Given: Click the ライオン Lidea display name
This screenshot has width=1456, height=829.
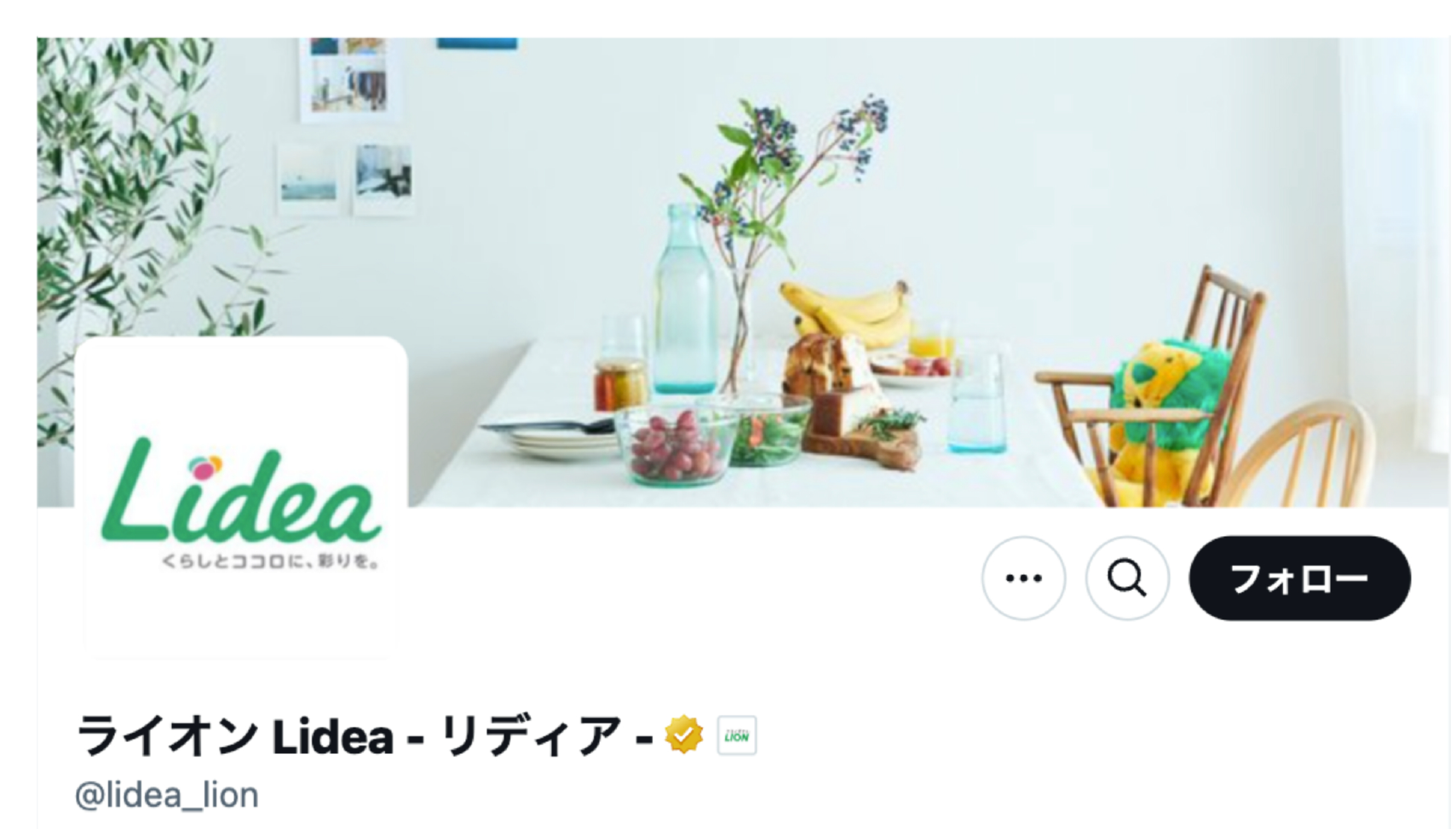Looking at the screenshot, I should (364, 735).
